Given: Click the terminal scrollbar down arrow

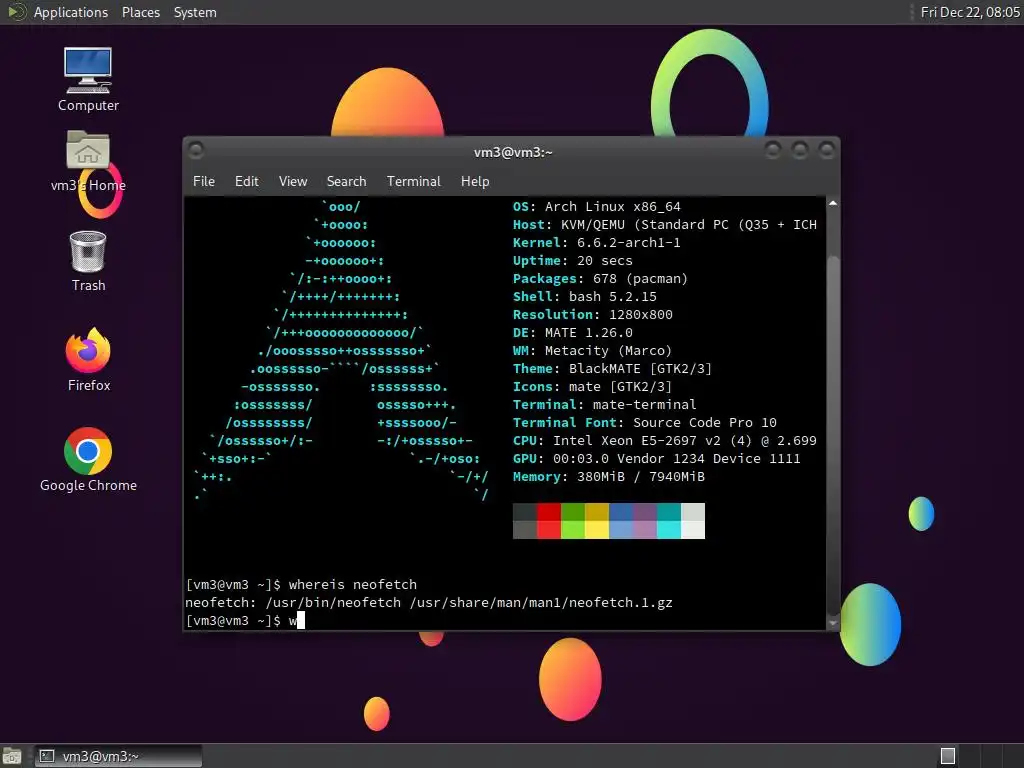Looking at the screenshot, I should tap(833, 623).
